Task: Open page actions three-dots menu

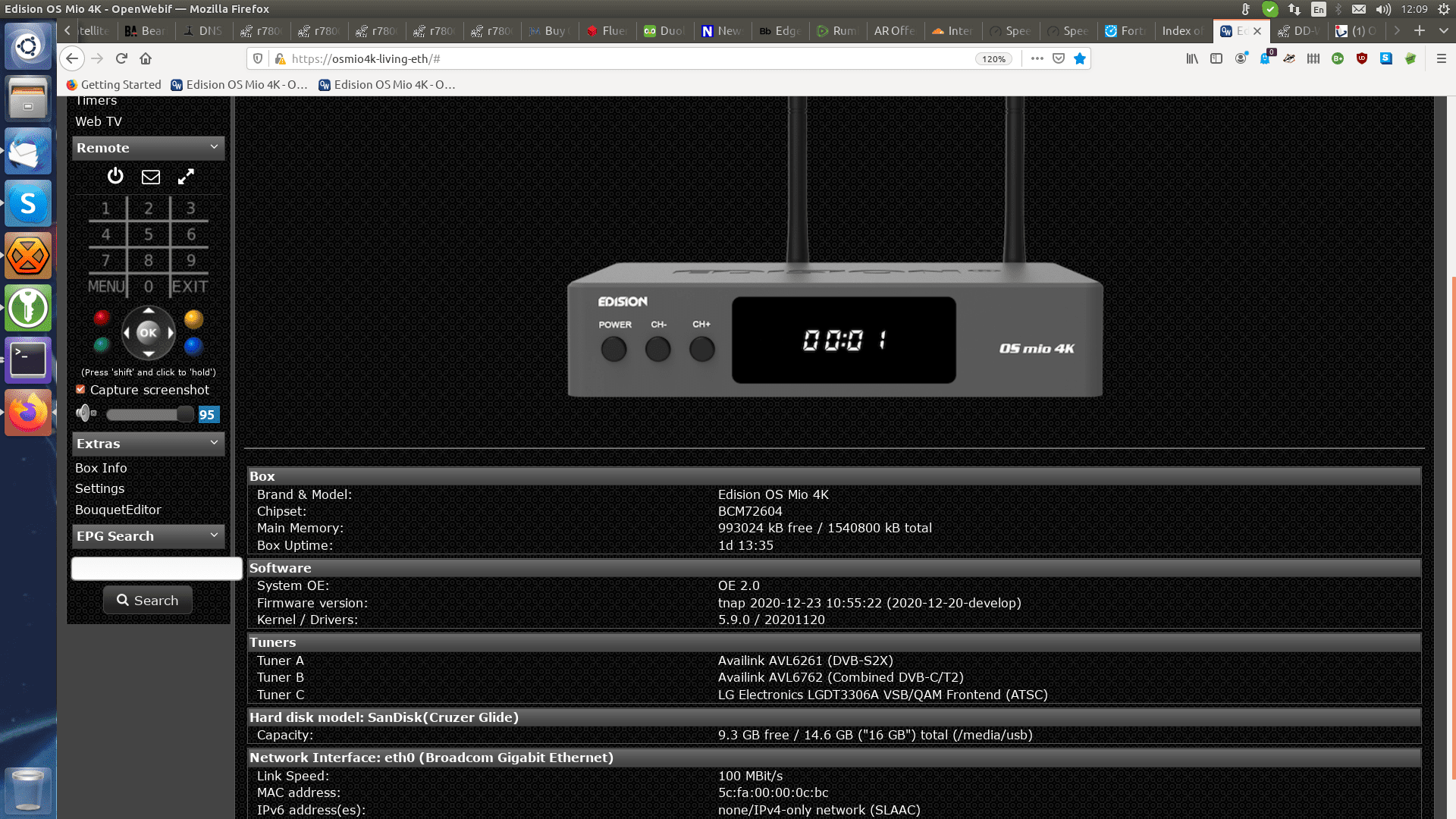Action: 1037,58
